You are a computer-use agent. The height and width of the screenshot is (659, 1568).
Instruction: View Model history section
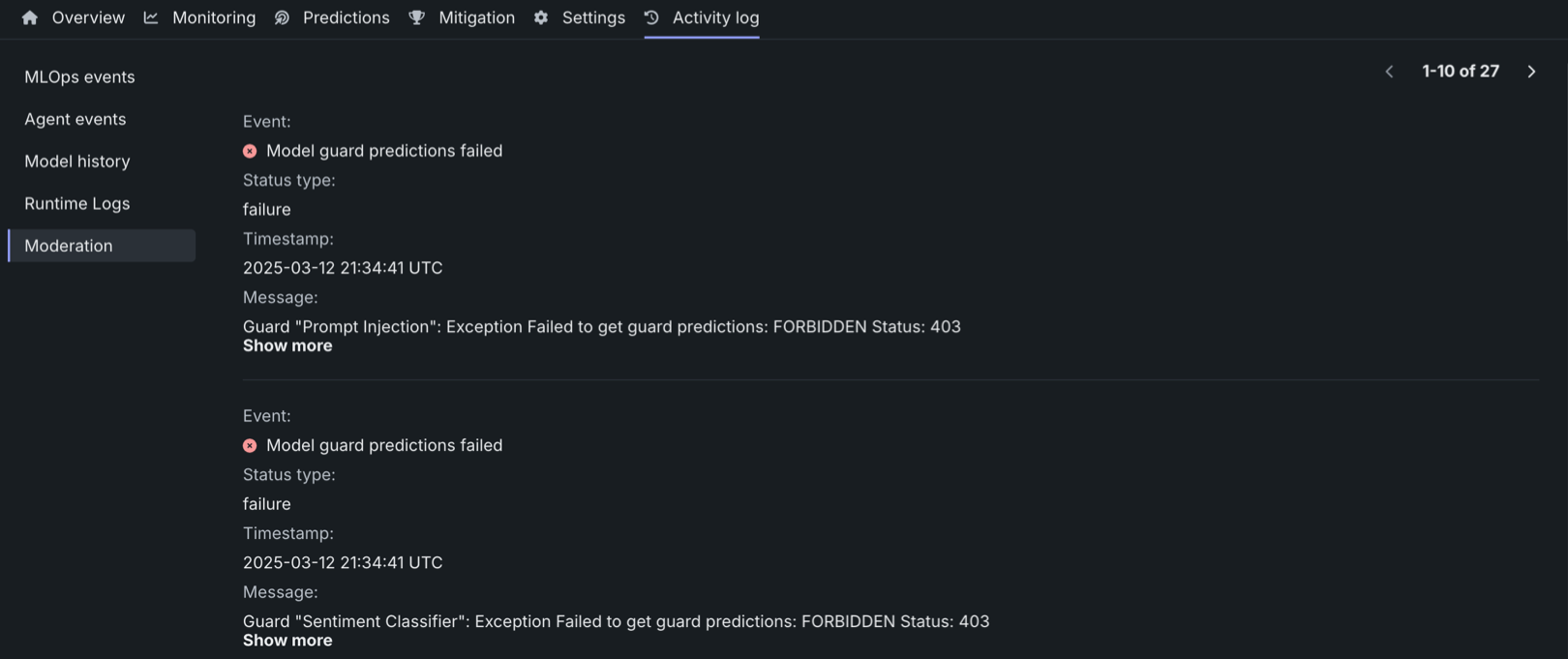[77, 162]
